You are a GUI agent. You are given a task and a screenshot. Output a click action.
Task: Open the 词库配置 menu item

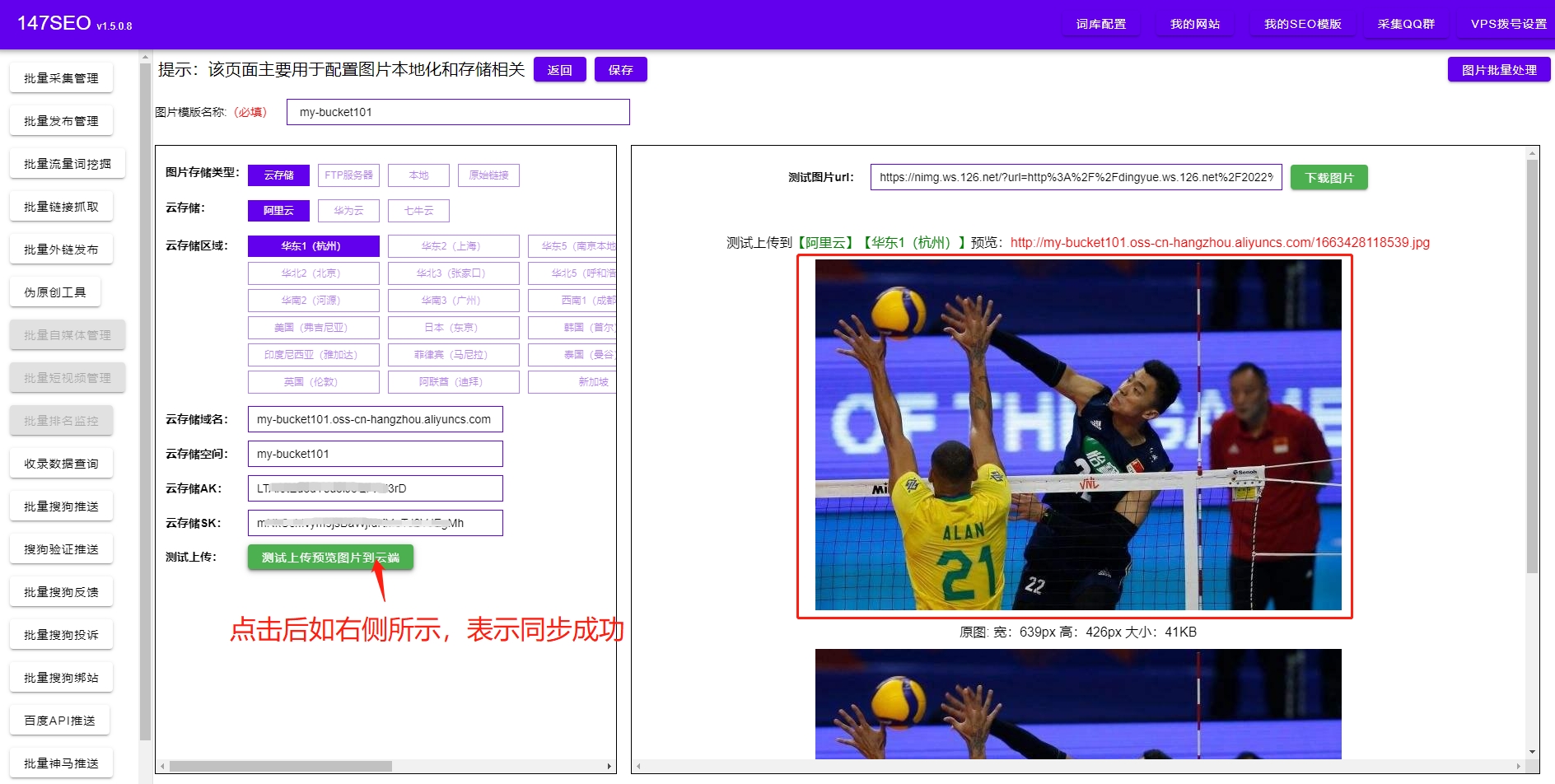click(x=1100, y=24)
